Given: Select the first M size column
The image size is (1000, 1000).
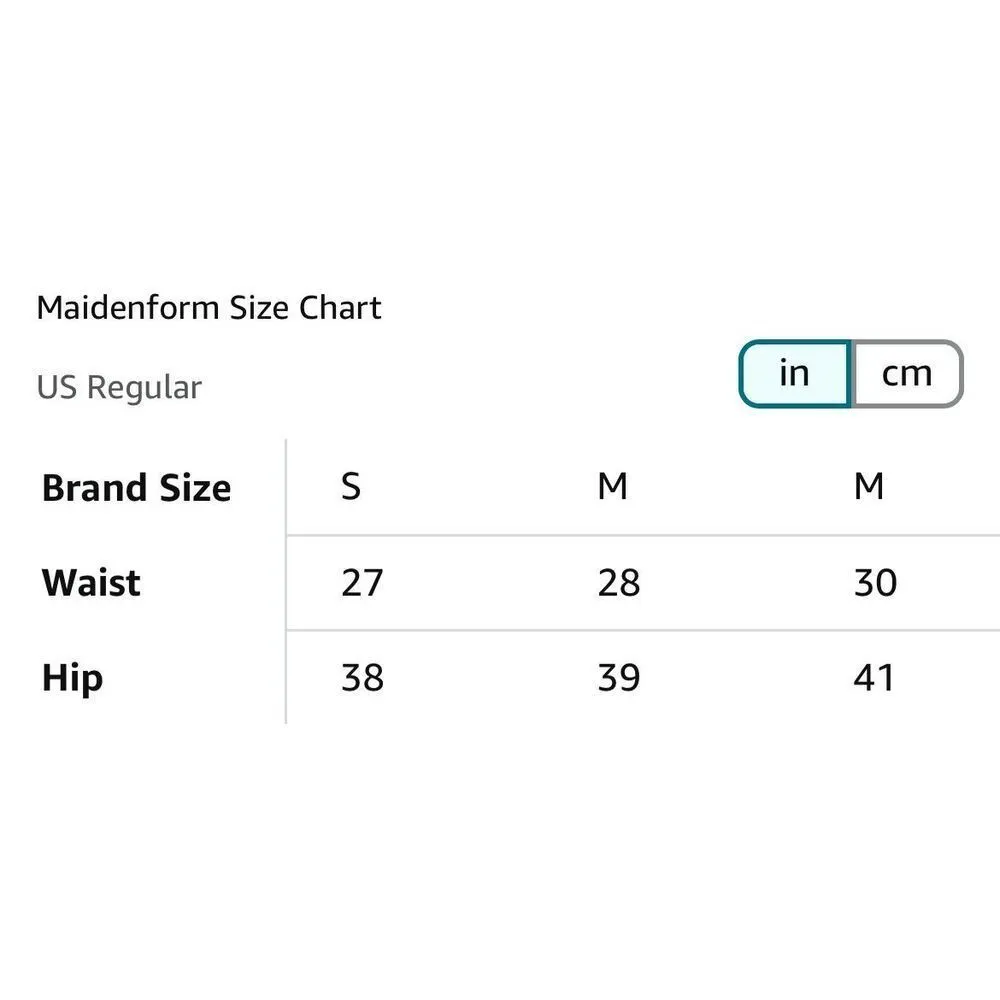Looking at the screenshot, I should pyautogui.click(x=615, y=486).
